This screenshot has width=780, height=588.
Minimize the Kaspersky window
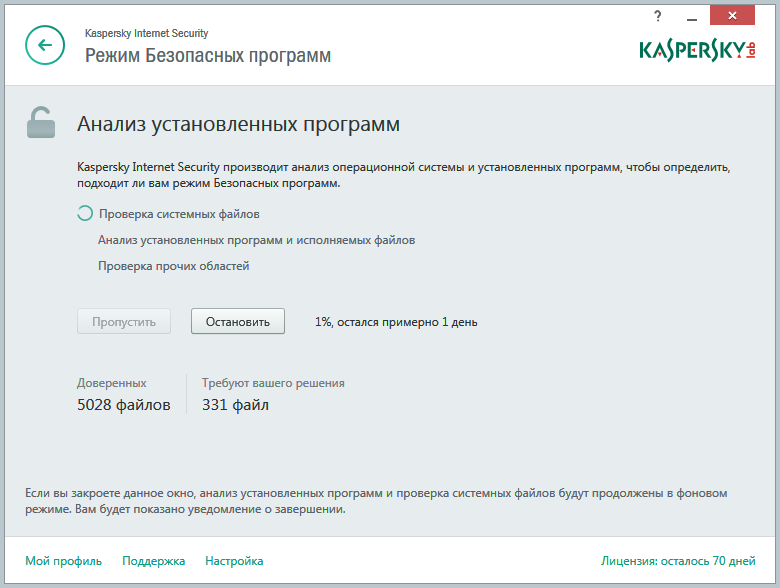(691, 19)
